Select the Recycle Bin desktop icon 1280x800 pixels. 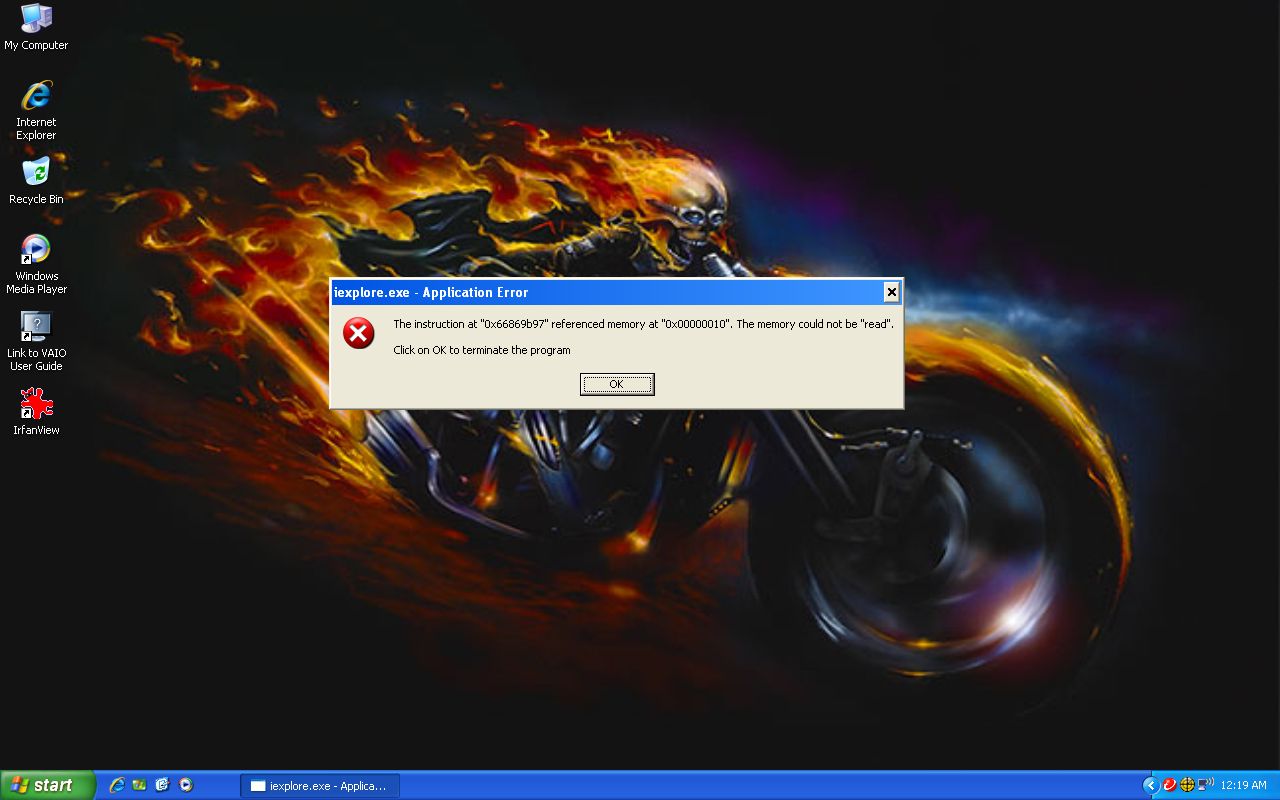tap(36, 180)
